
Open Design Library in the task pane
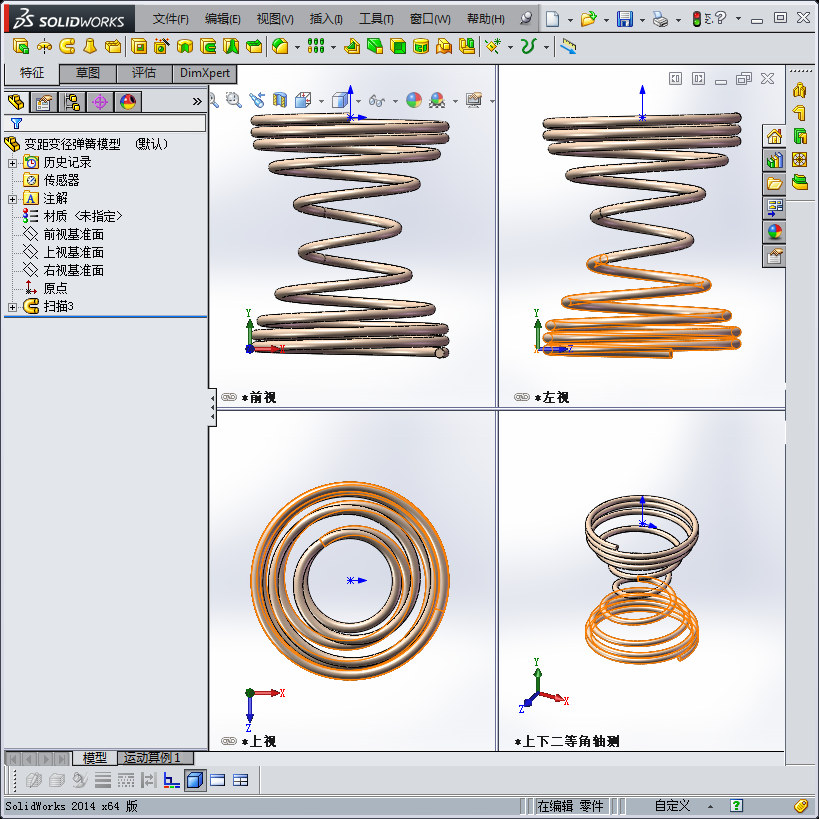click(775, 160)
